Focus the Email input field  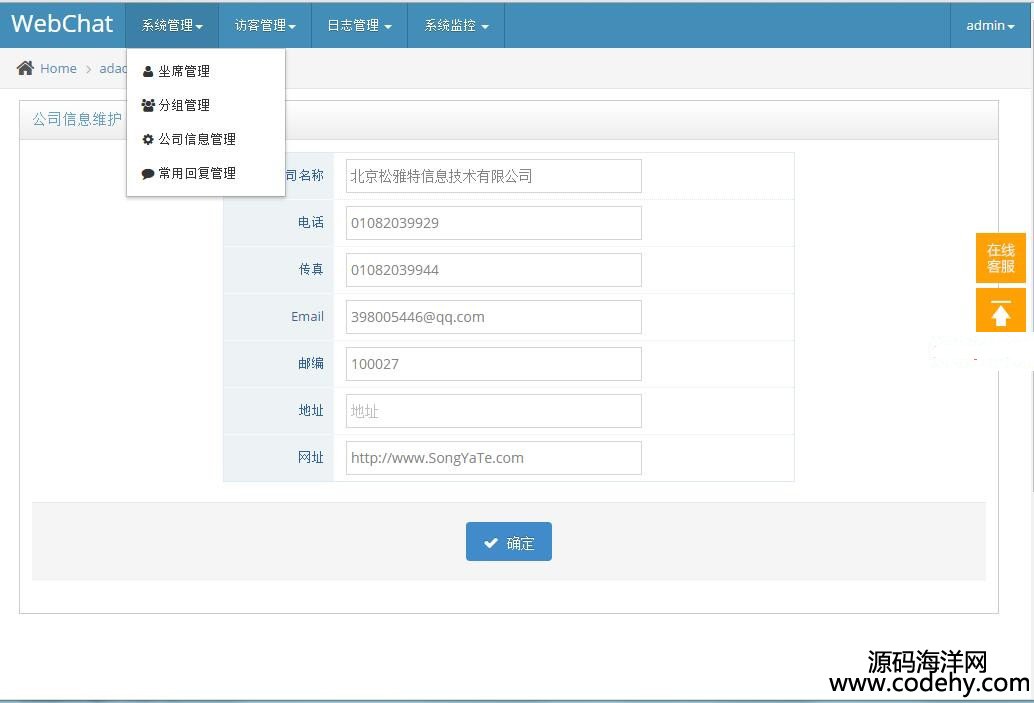coord(493,317)
